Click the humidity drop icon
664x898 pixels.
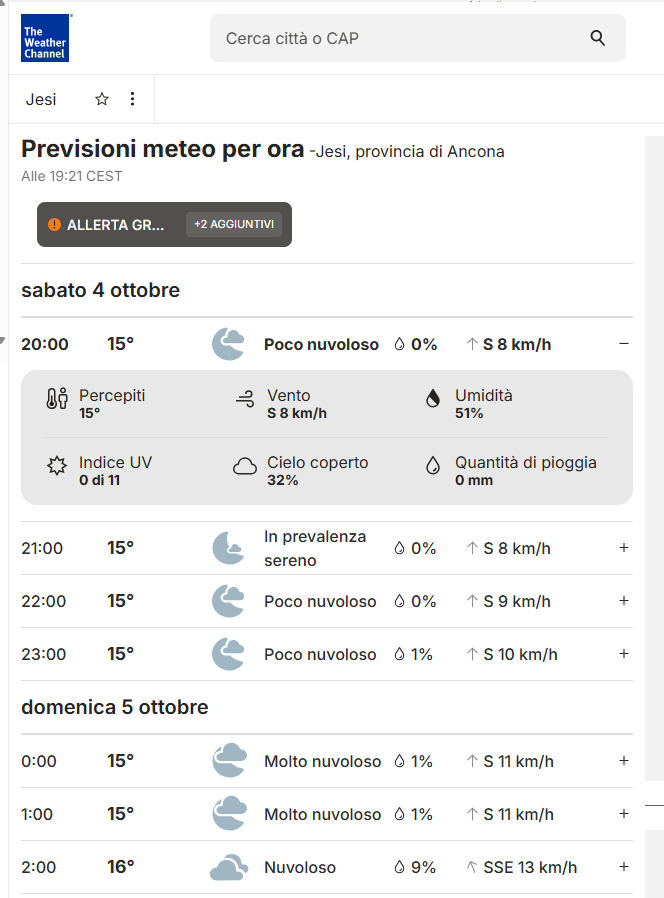(432, 399)
